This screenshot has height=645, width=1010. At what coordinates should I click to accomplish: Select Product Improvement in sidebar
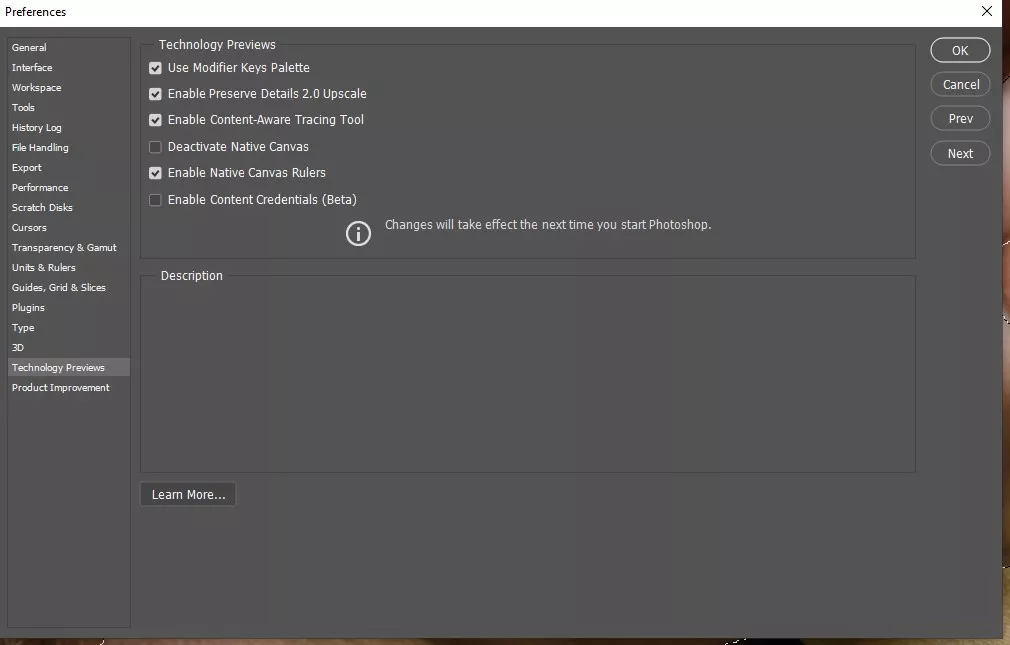point(61,388)
